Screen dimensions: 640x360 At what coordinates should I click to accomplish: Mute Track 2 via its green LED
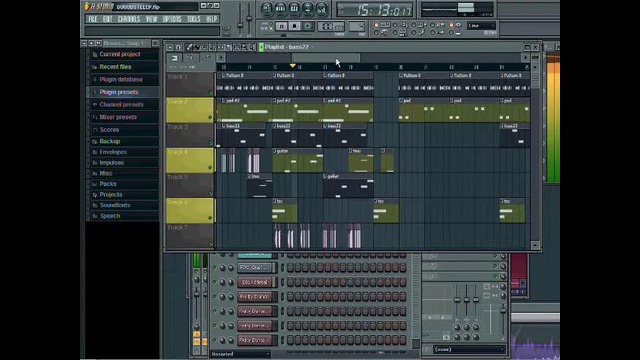pyautogui.click(x=211, y=118)
